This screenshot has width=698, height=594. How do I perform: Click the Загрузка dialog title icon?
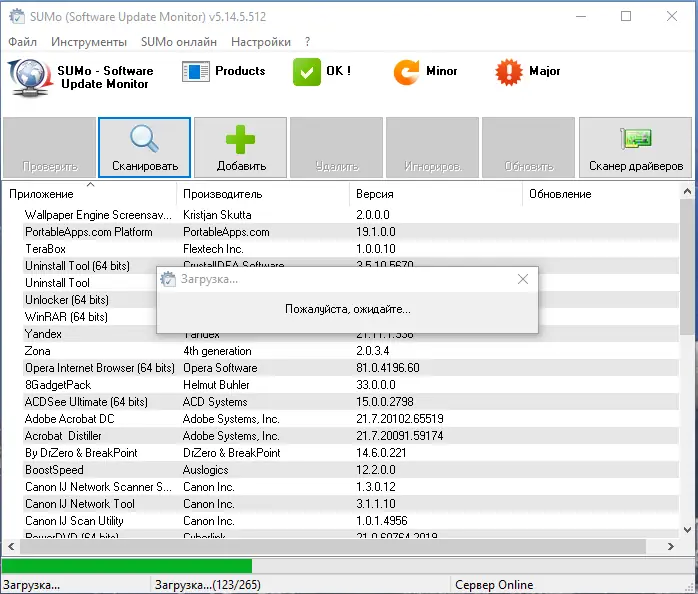[168, 279]
